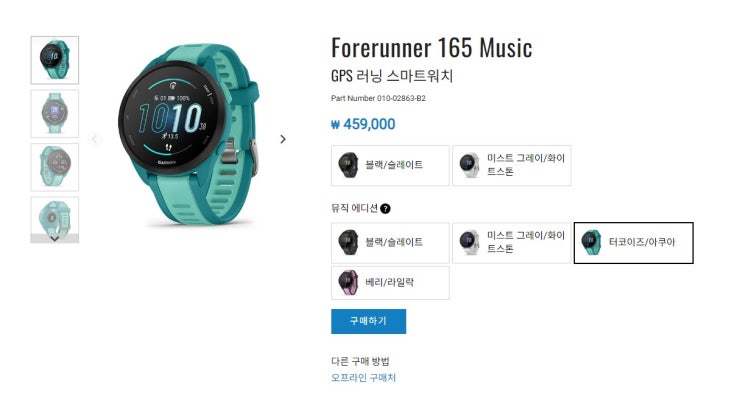Viewport: 743px width, 407px height.
Task: Choose music edition 블랙/슬레이트 option
Action: click(x=390, y=243)
